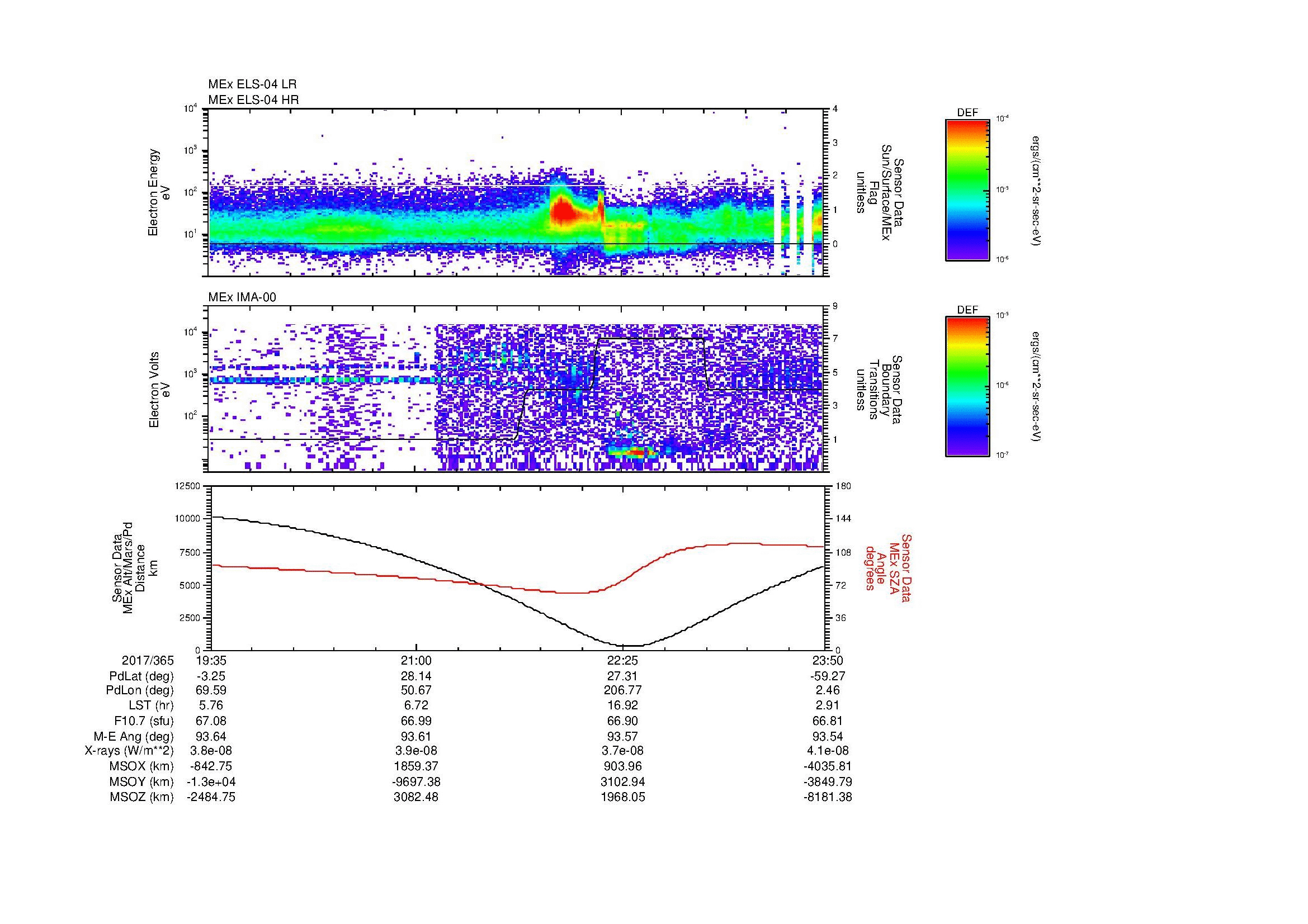The width and height of the screenshot is (1308, 924).
Task: Click the "MEx ELS-04 HR" plot title
Action: (x=253, y=99)
